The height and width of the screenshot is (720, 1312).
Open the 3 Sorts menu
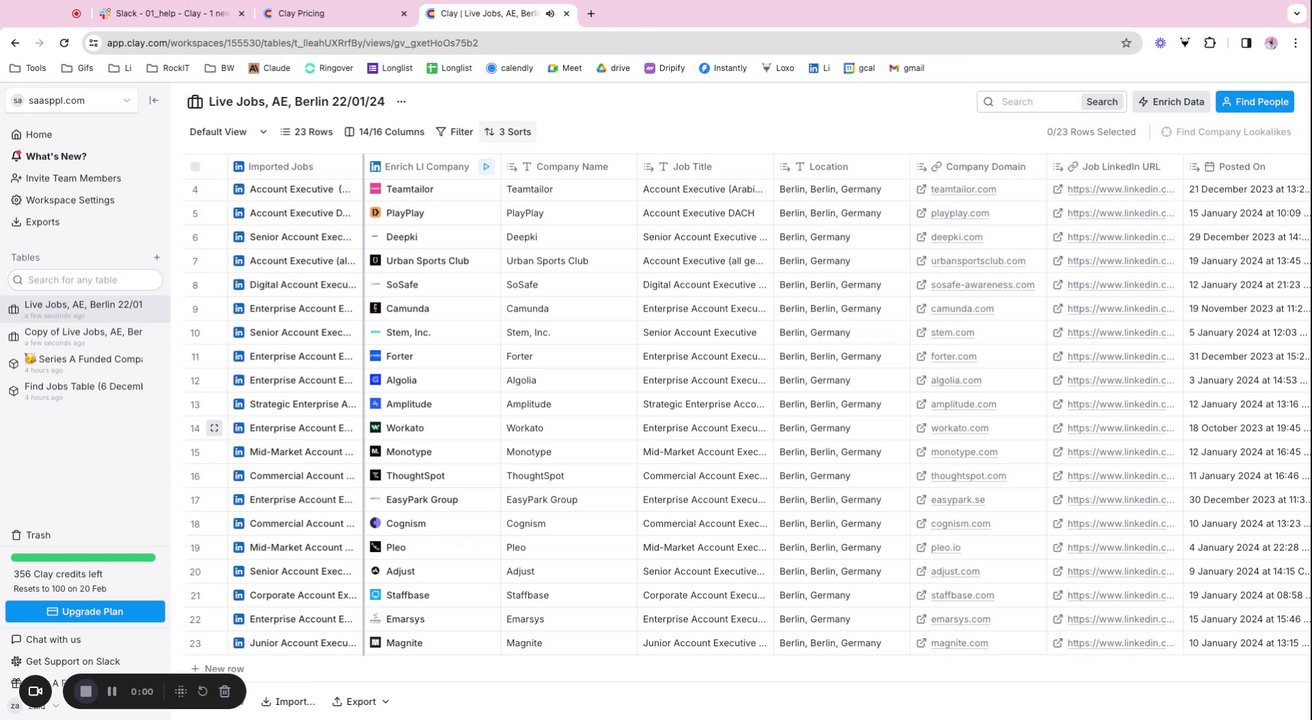(507, 132)
